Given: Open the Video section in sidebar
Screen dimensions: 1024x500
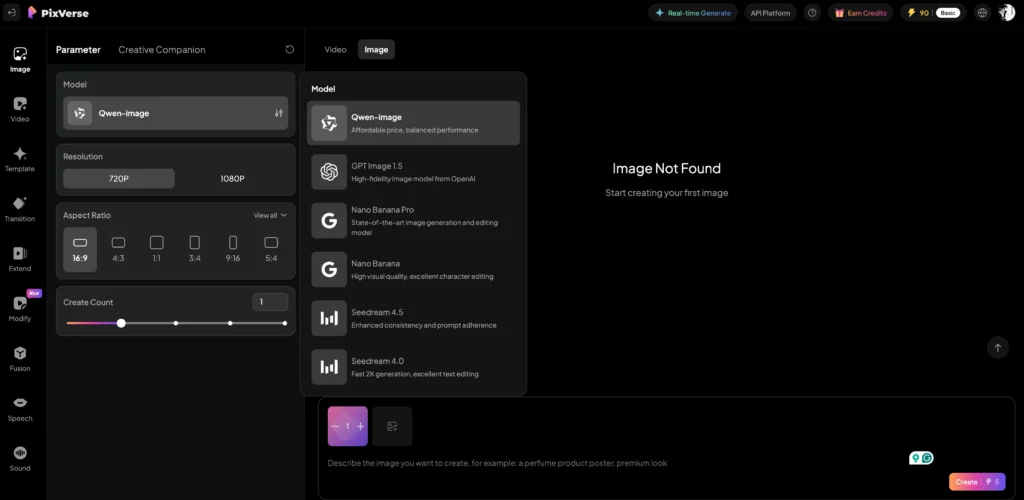Looking at the screenshot, I should coord(20,109).
